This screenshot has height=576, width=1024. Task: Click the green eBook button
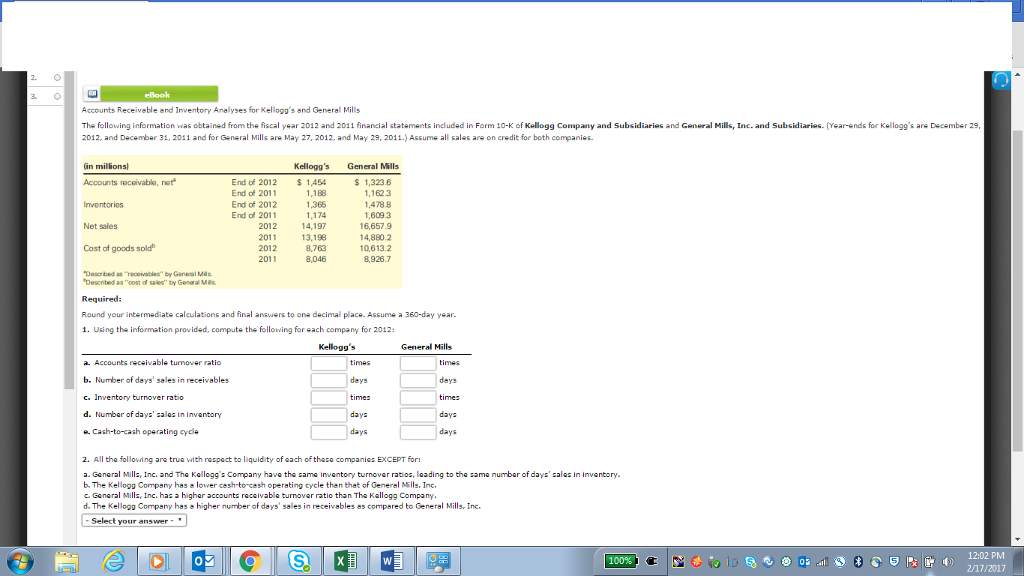(159, 94)
